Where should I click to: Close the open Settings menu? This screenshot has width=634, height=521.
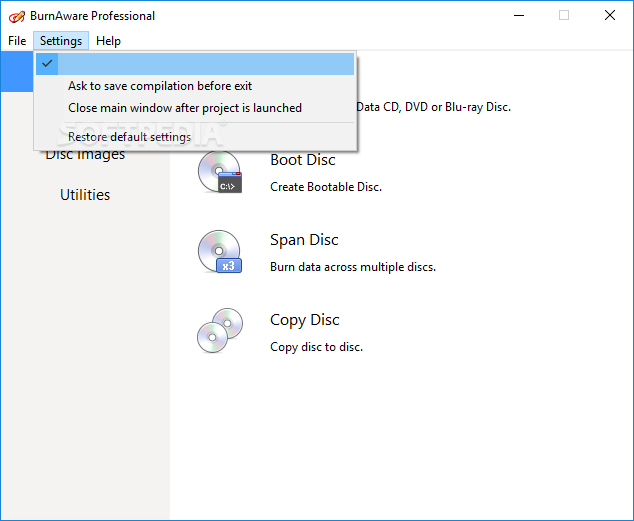61,41
